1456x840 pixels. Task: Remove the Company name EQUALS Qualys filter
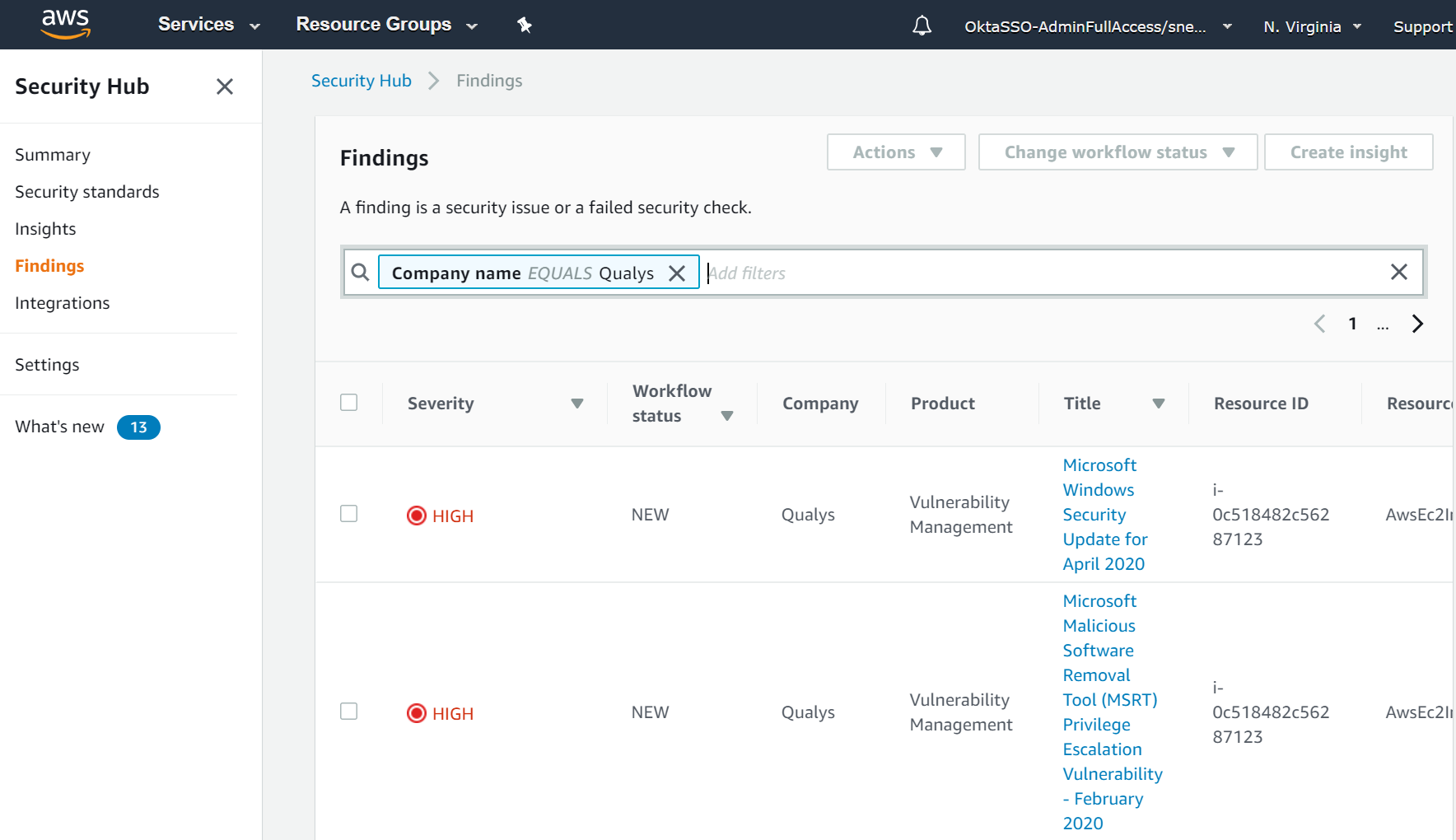pyautogui.click(x=677, y=273)
